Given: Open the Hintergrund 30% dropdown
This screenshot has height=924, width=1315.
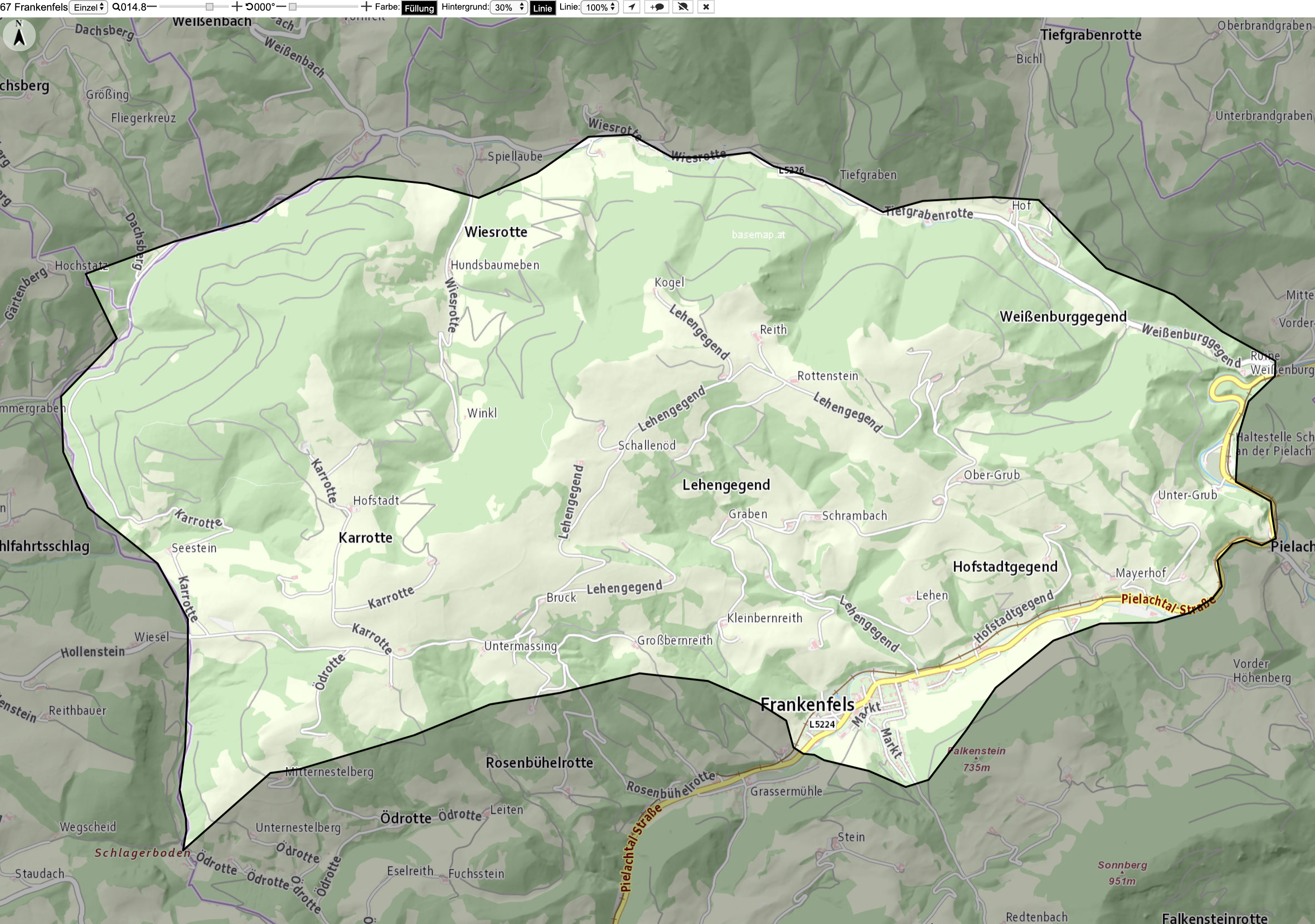Looking at the screenshot, I should pyautogui.click(x=509, y=7).
